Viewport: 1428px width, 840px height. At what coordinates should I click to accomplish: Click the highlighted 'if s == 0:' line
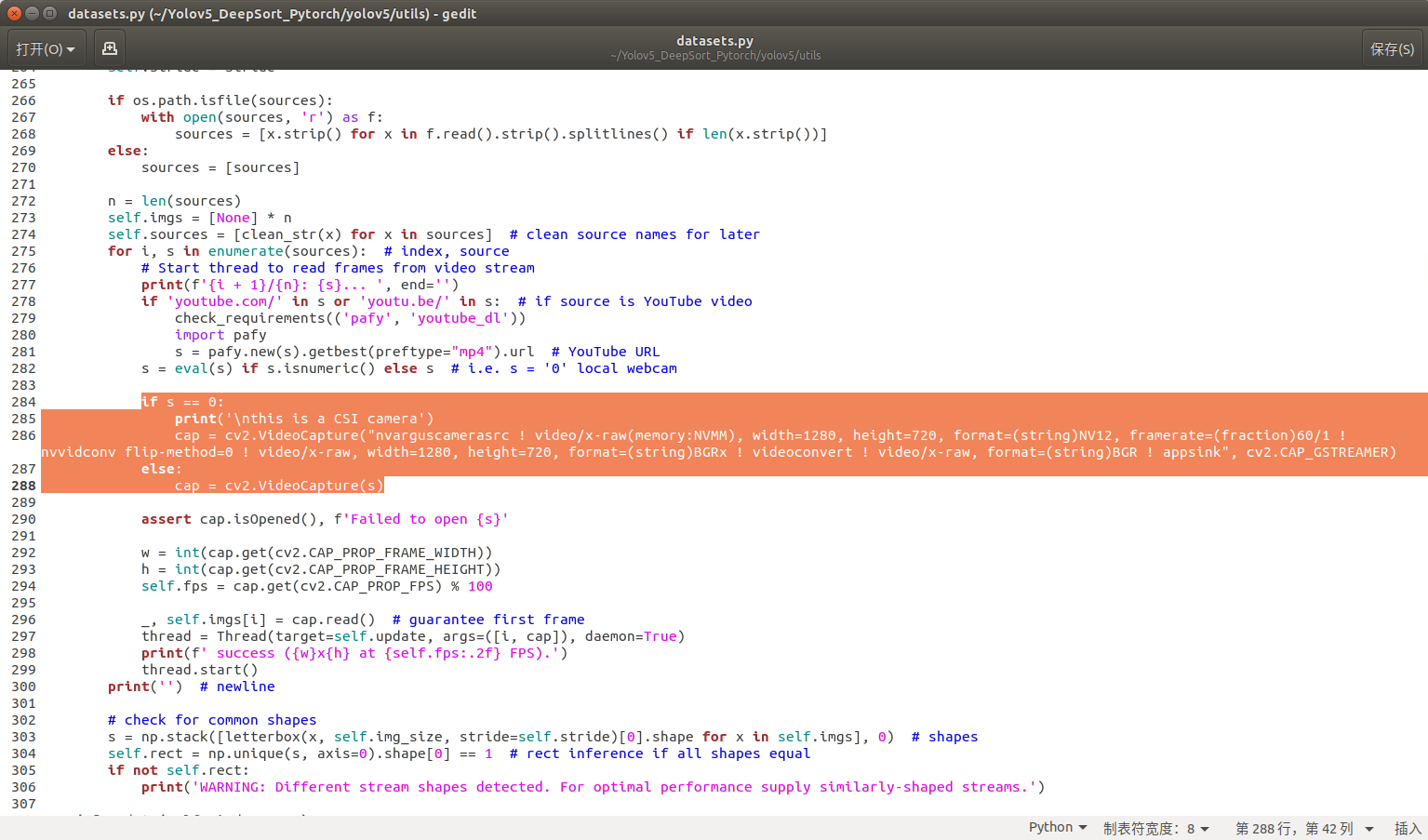tap(182, 402)
